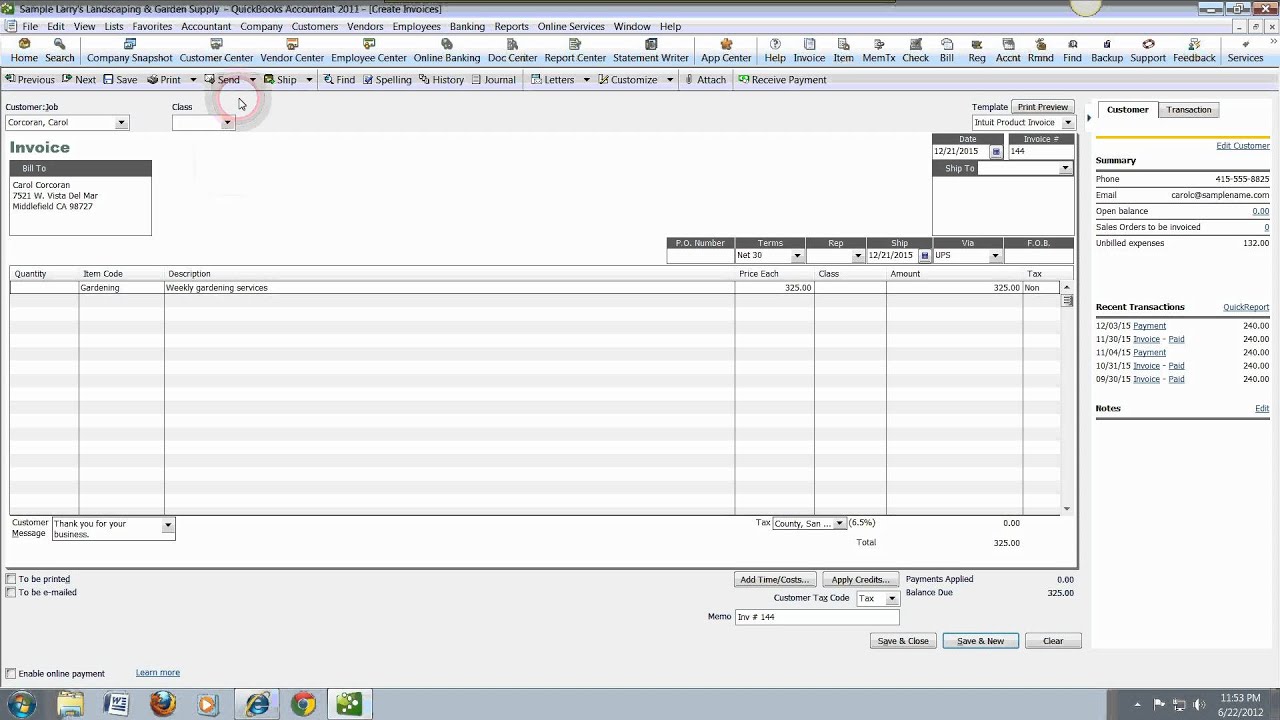Screen dimensions: 1280x720
Task: Open the Lists menu
Action: tap(114, 27)
